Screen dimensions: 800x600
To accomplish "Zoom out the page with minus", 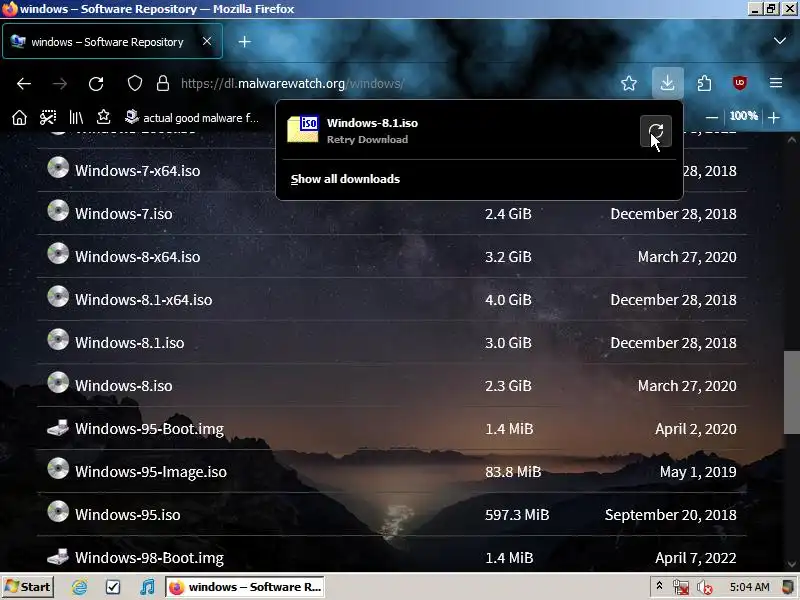I will click(x=712, y=117).
